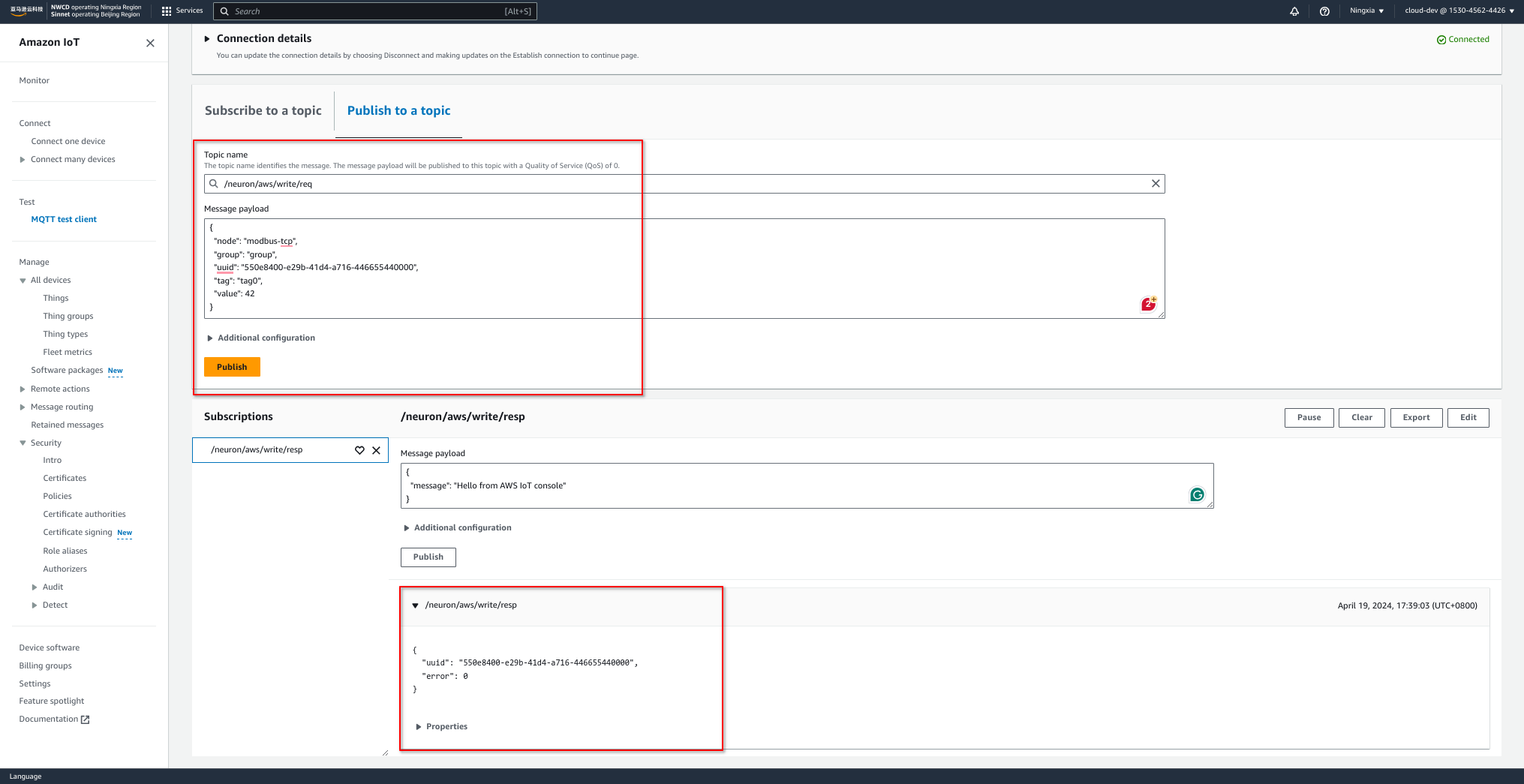
Task: Clear received subscription messages
Action: pos(1361,418)
